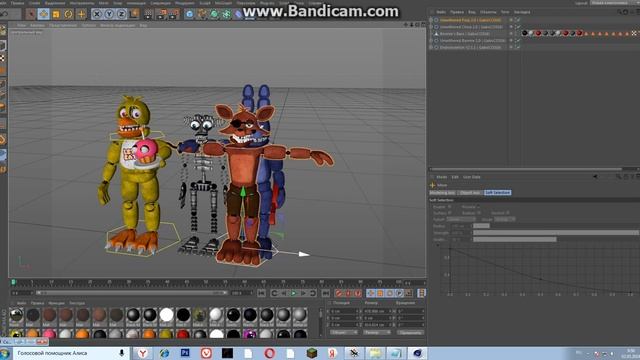The height and width of the screenshot is (360, 640).
Task: Open Photoshop from the taskbar
Action: (185, 353)
